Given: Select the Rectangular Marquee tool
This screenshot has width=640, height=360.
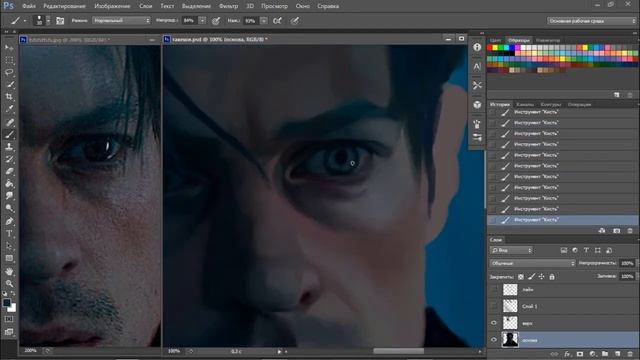Looking at the screenshot, I should 9,60.
